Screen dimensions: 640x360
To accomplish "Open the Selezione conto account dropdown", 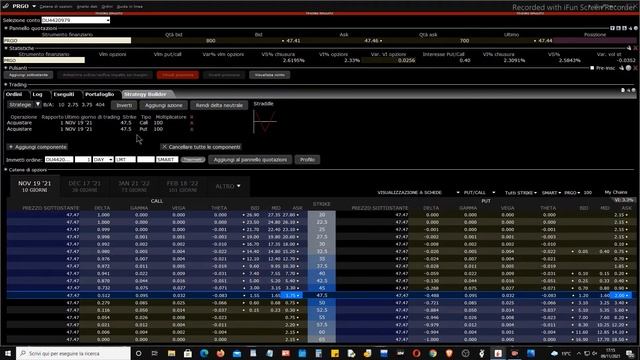I will [76, 20].
